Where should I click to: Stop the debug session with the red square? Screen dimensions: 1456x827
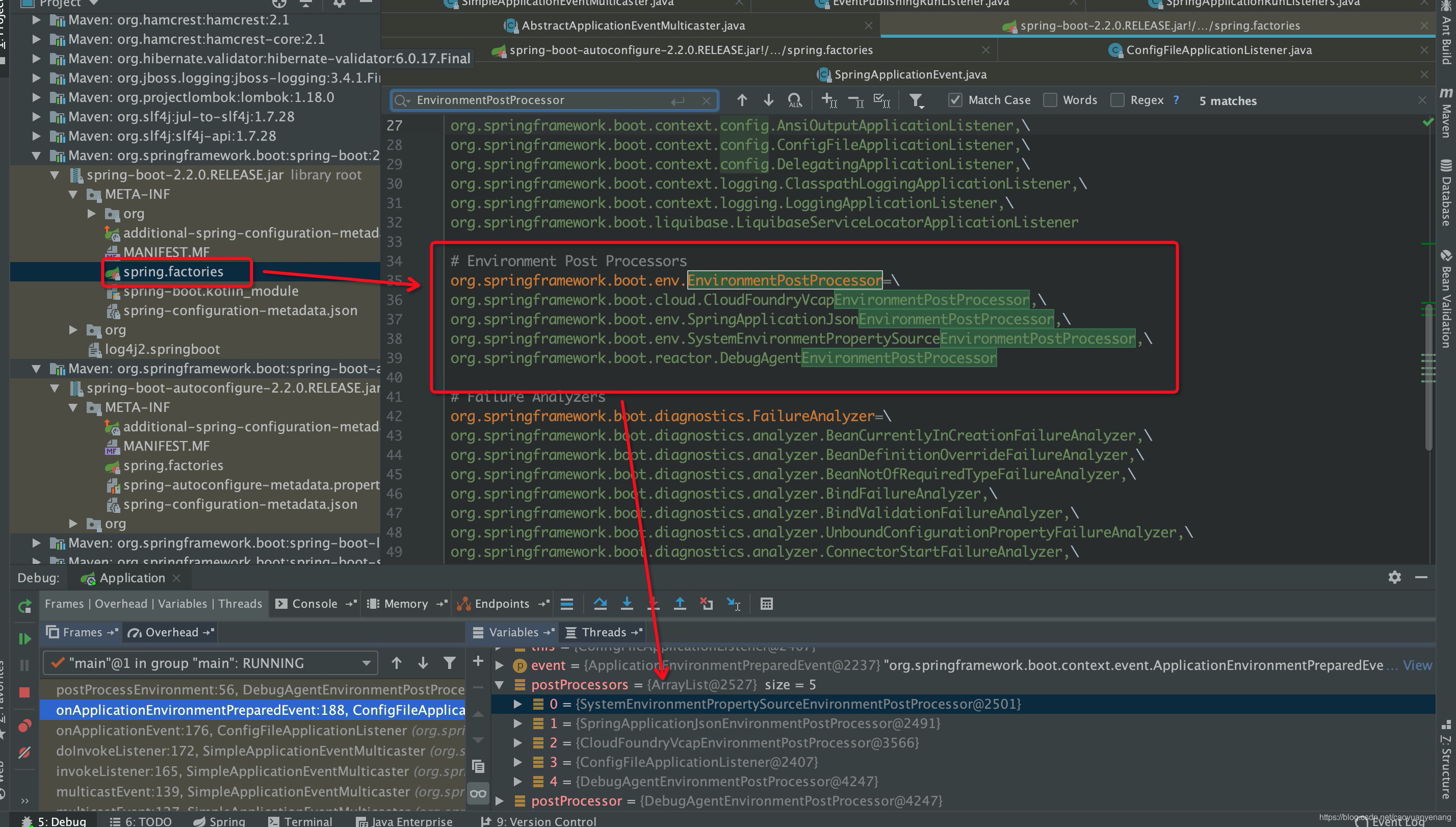click(x=24, y=692)
